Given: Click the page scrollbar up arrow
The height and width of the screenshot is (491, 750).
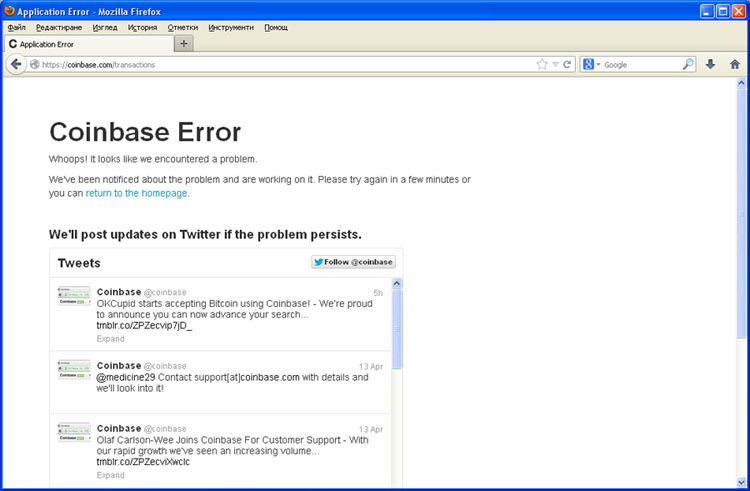Looking at the screenshot, I should (741, 83).
